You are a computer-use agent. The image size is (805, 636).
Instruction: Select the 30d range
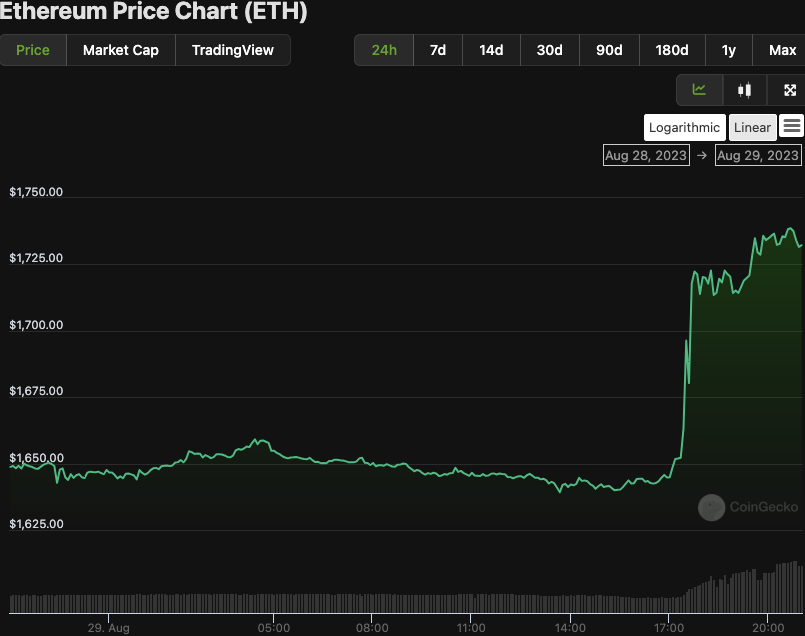click(x=549, y=50)
